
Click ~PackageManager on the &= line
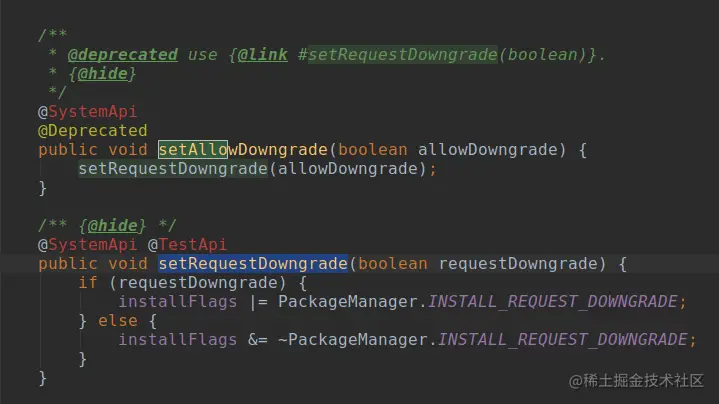(353, 340)
